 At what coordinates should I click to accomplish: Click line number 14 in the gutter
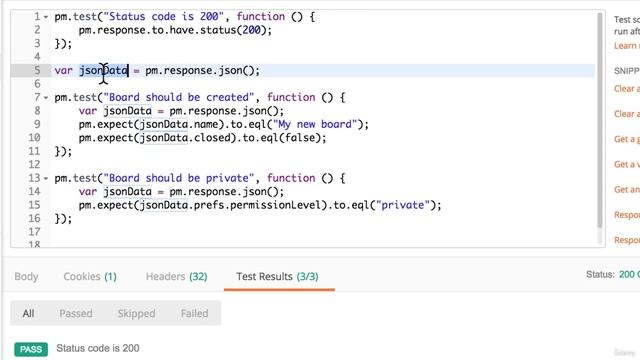tap(34, 192)
